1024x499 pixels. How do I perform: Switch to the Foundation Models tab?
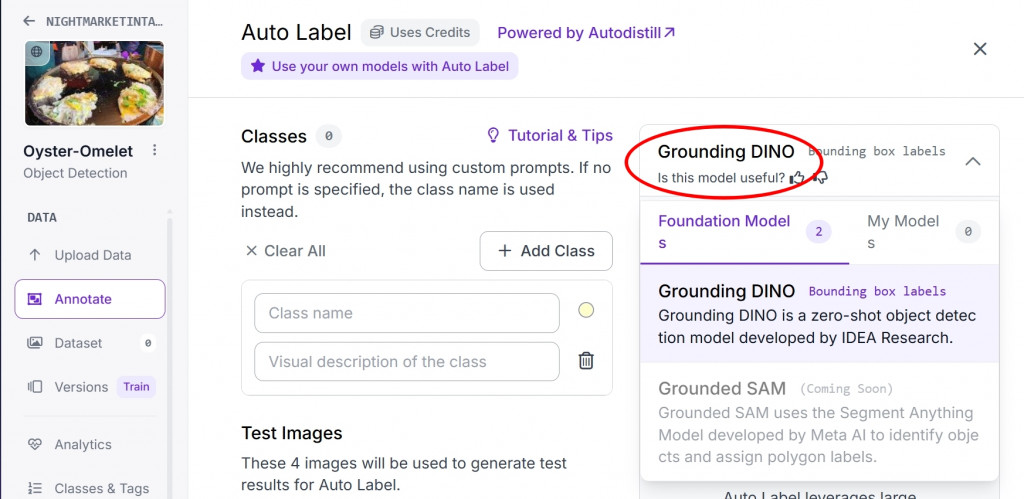724,232
